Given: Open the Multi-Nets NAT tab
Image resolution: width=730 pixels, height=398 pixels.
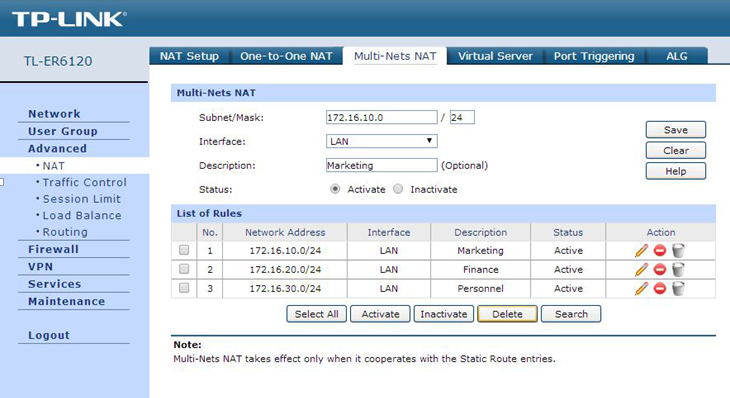Looking at the screenshot, I should point(395,56).
